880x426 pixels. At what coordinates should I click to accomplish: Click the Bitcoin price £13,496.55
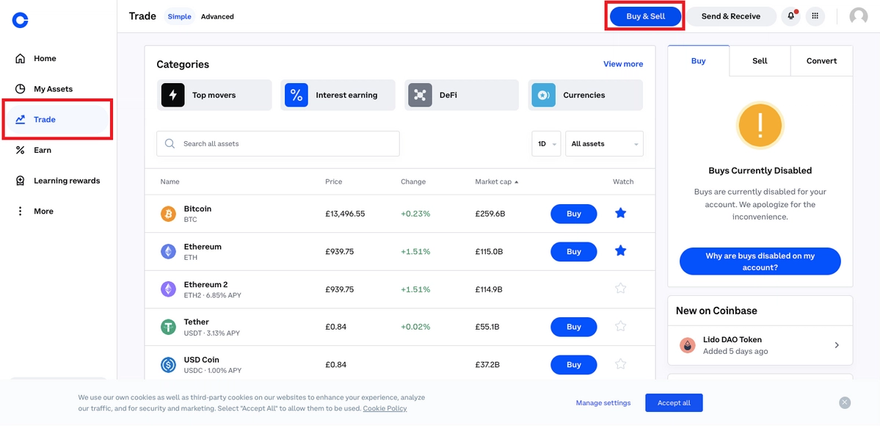tap(345, 214)
